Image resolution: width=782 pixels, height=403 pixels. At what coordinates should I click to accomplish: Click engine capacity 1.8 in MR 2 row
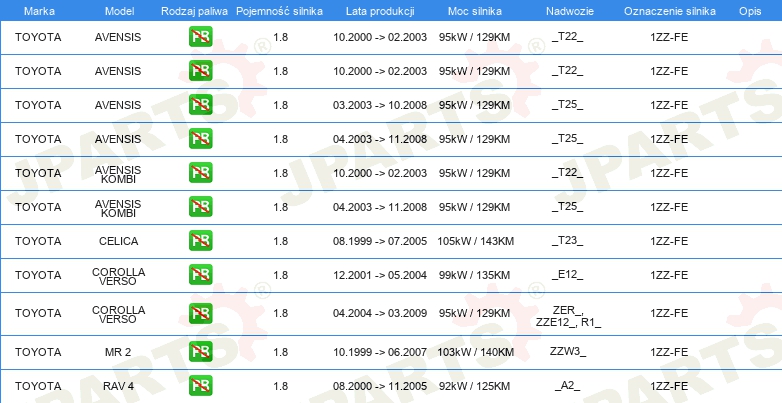pyautogui.click(x=281, y=352)
